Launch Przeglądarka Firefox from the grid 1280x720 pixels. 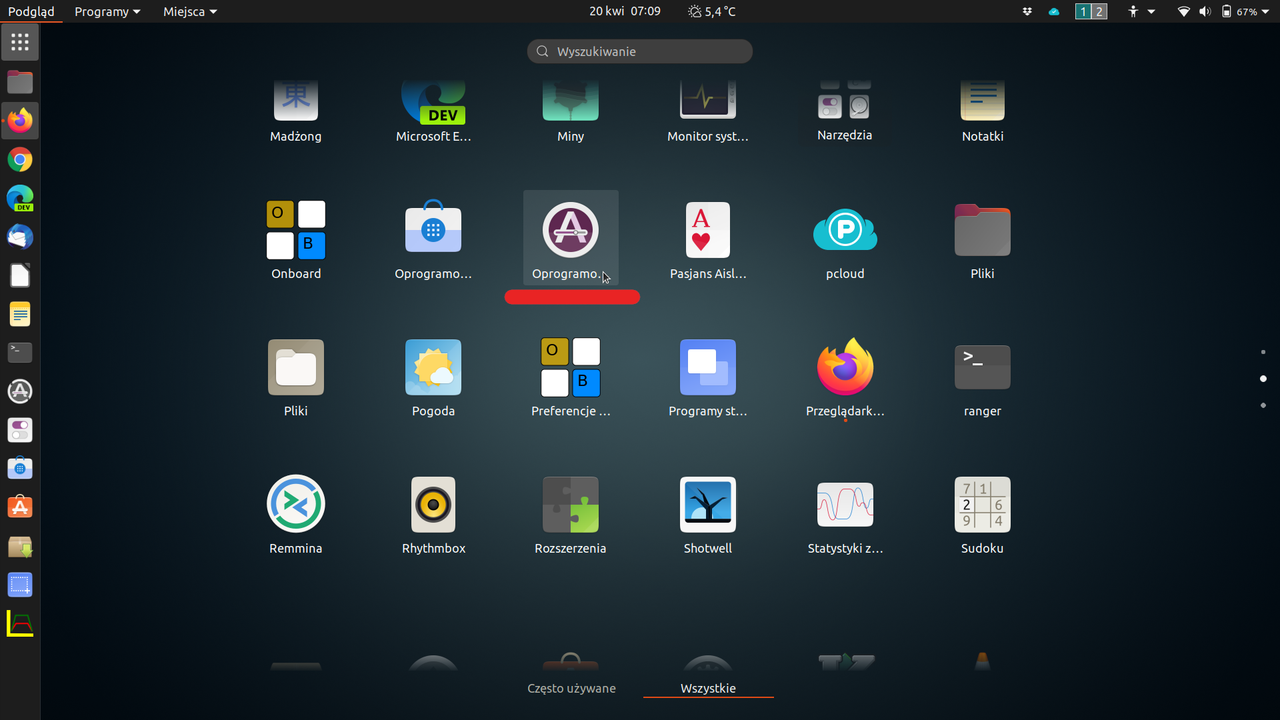tap(845, 378)
